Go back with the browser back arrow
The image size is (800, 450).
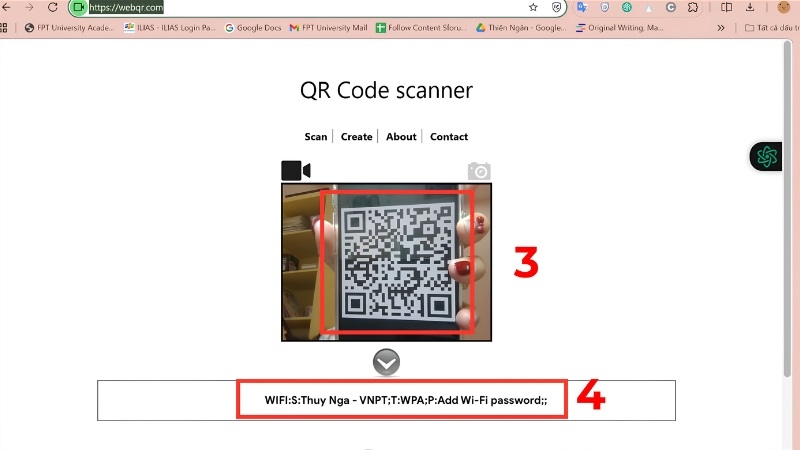6,7
